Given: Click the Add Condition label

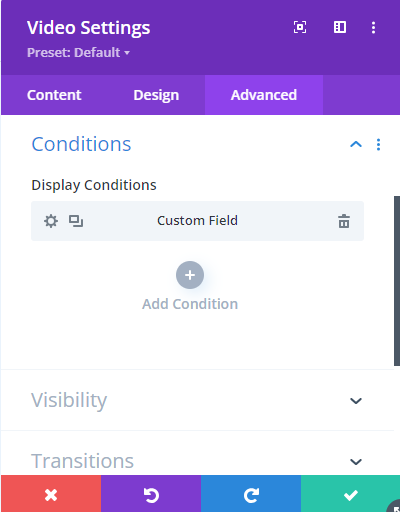Looking at the screenshot, I should tap(190, 304).
